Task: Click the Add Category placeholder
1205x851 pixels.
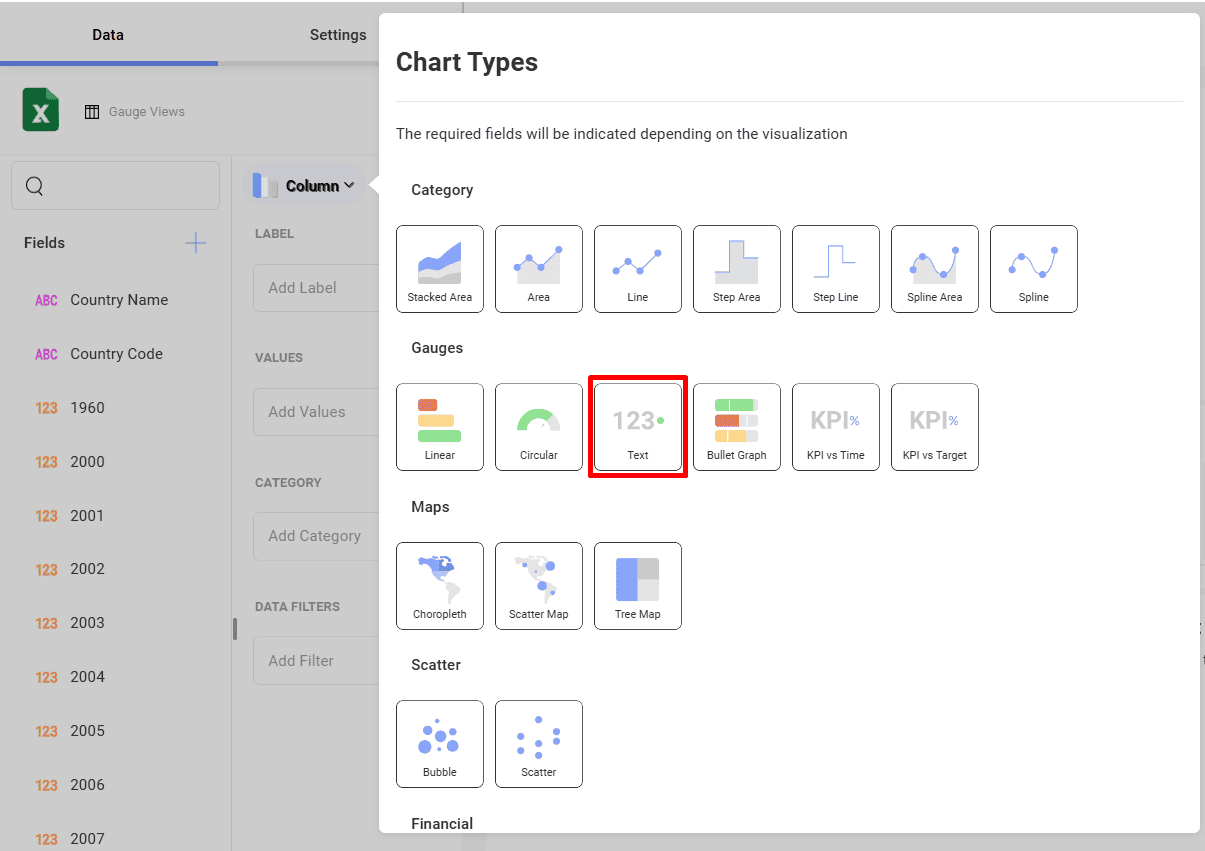Action: point(316,536)
